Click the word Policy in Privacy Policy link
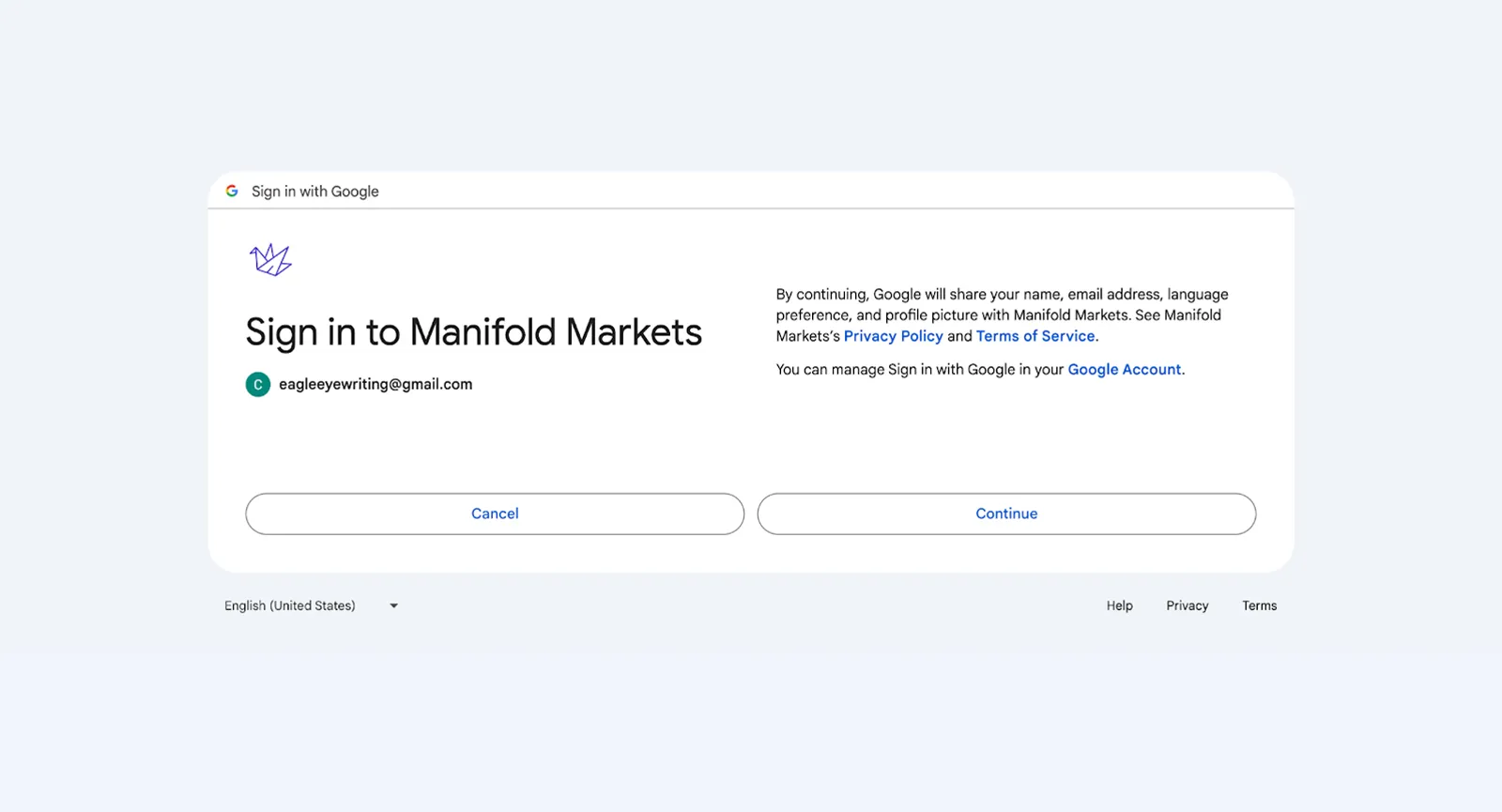1502x812 pixels. (922, 336)
